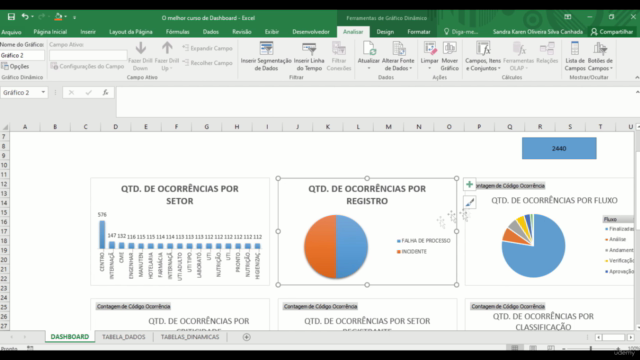This screenshot has width=640, height=360.
Task: Click into the formula bar
Action: (376, 102)
